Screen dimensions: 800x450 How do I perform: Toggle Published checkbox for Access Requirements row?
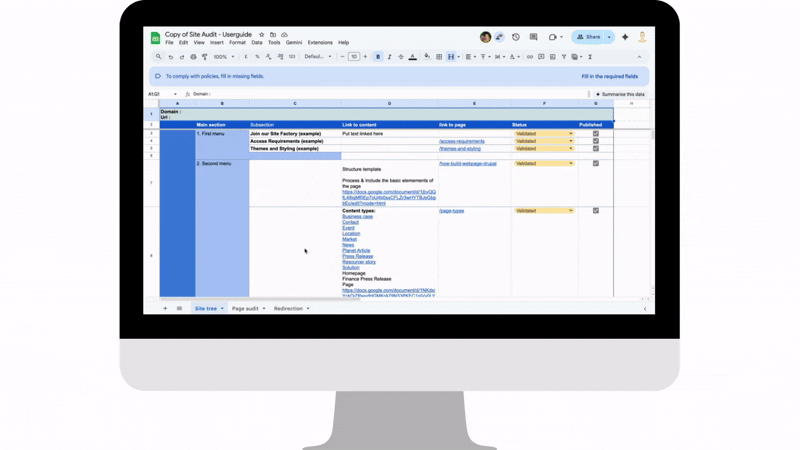596,141
